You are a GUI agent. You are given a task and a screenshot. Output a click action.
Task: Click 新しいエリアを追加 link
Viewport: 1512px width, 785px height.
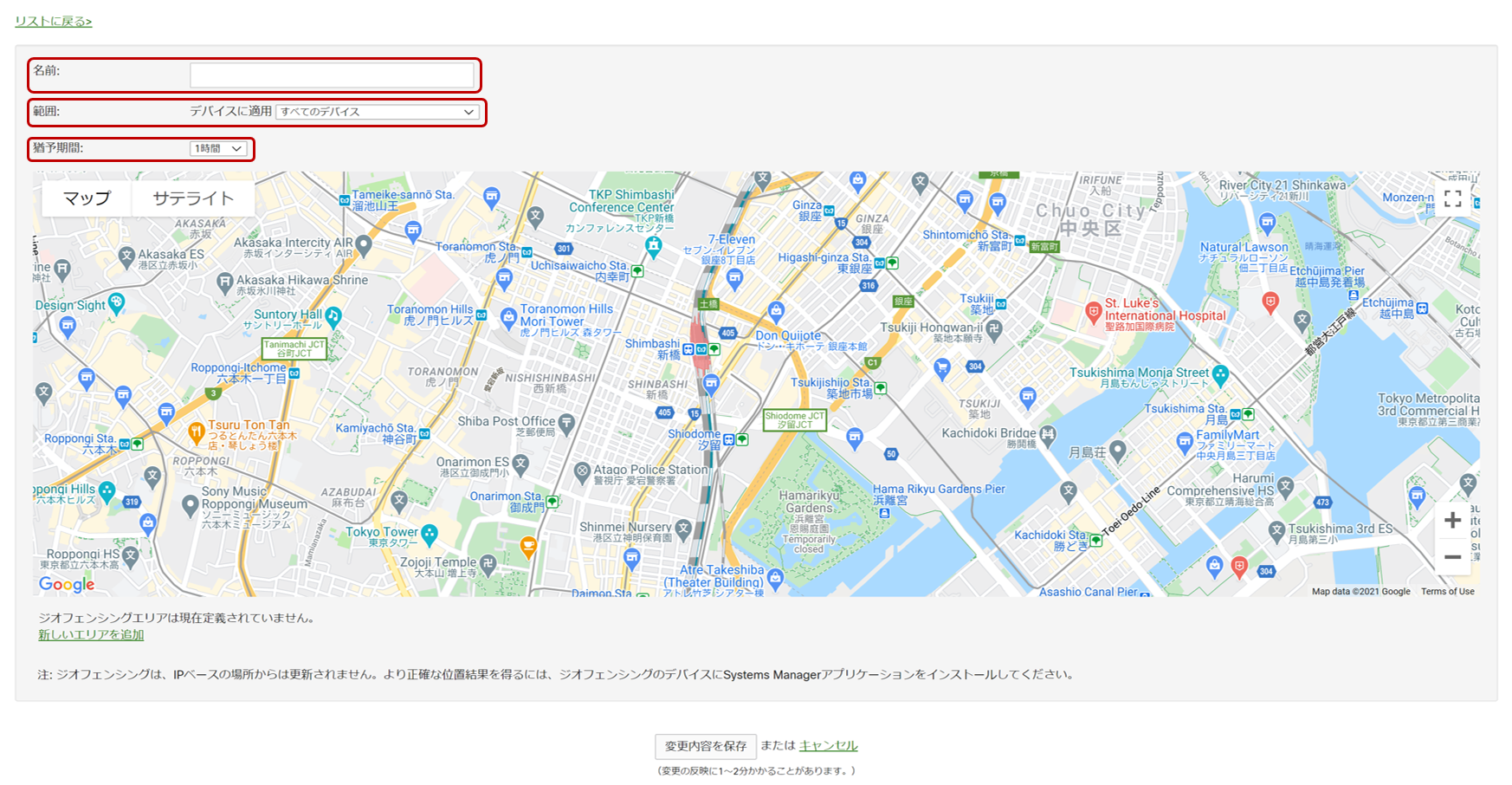click(x=91, y=635)
